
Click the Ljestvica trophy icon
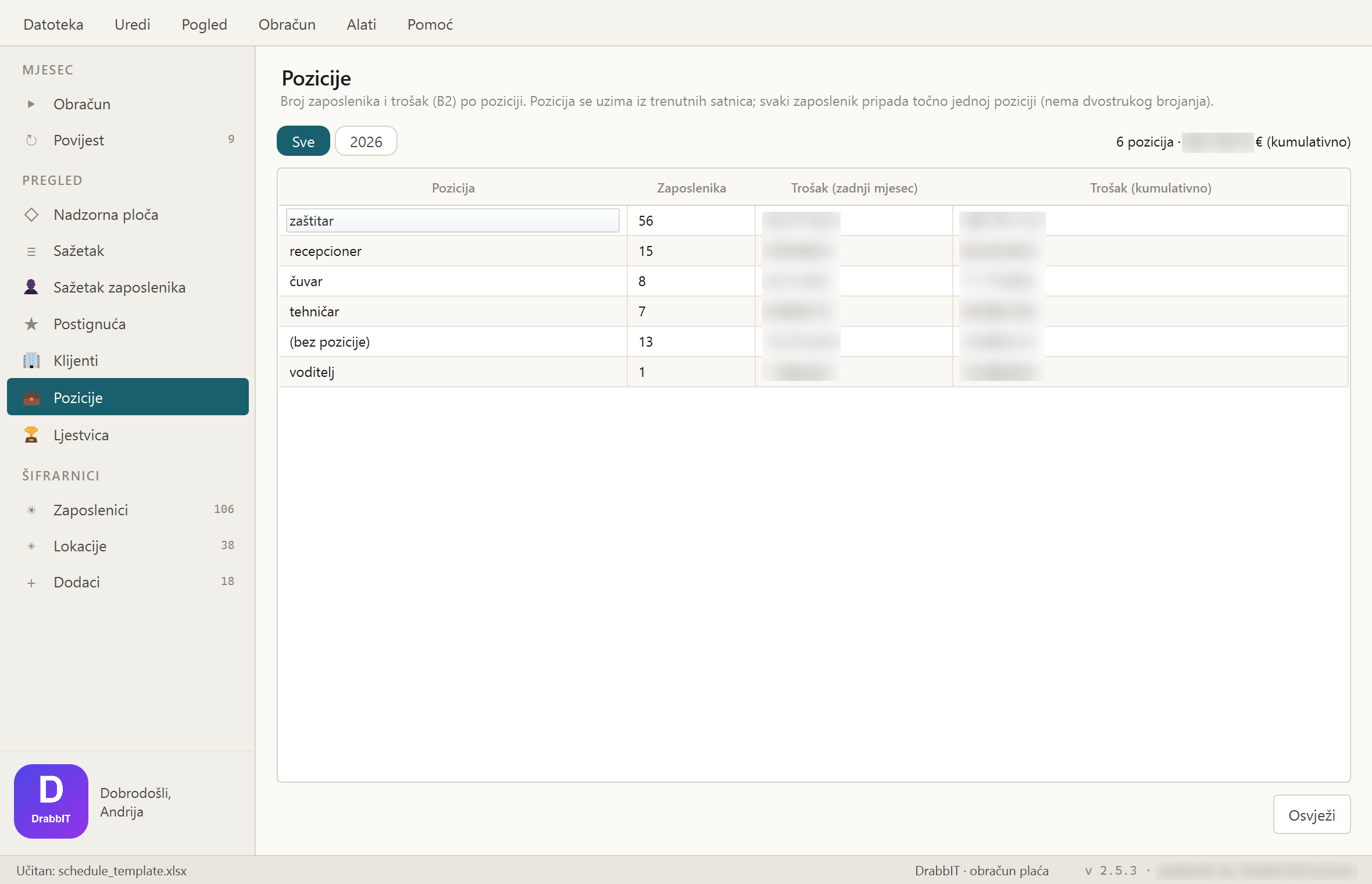pos(31,435)
